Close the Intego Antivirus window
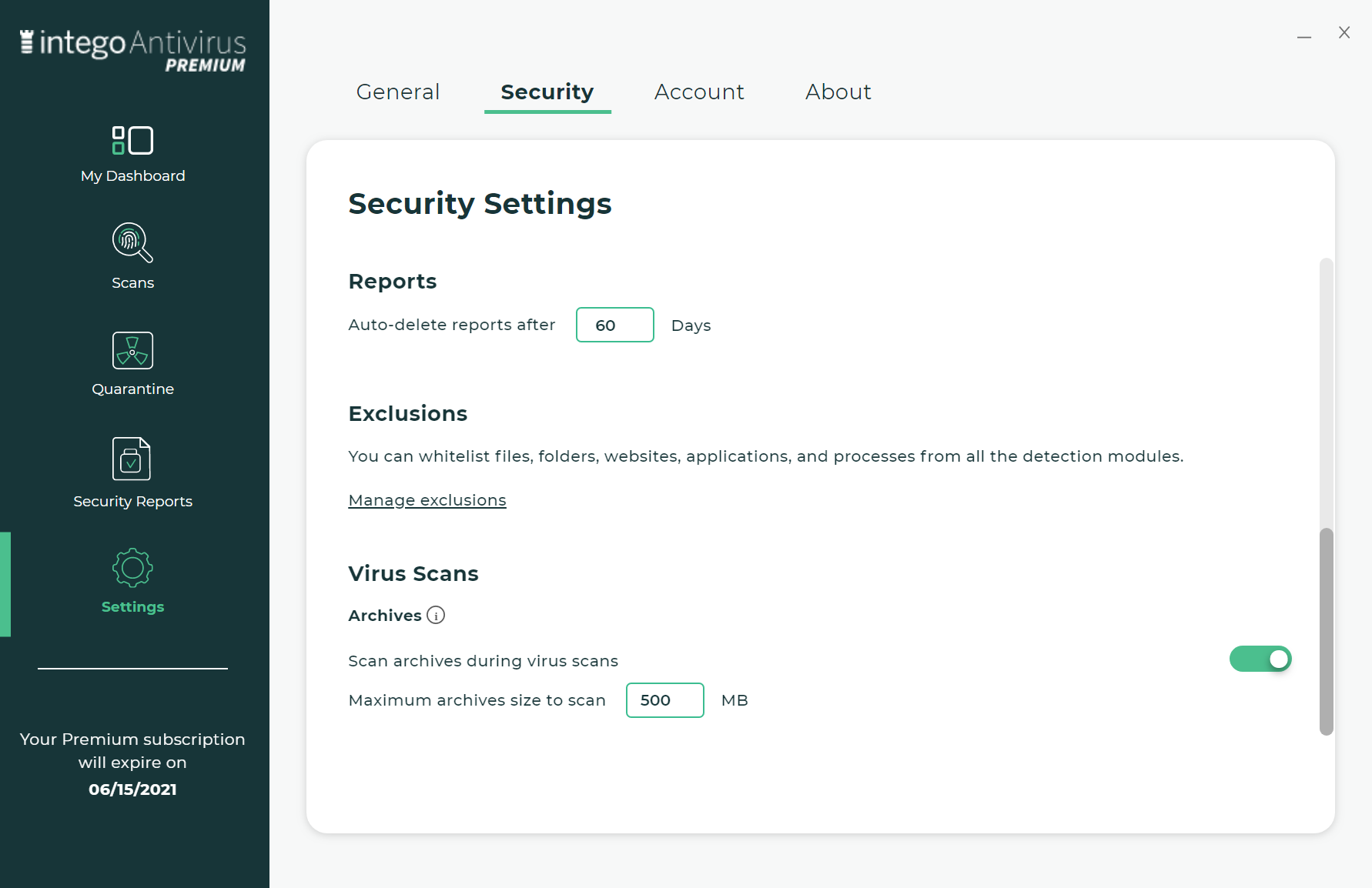This screenshot has width=1372, height=888. [x=1344, y=32]
